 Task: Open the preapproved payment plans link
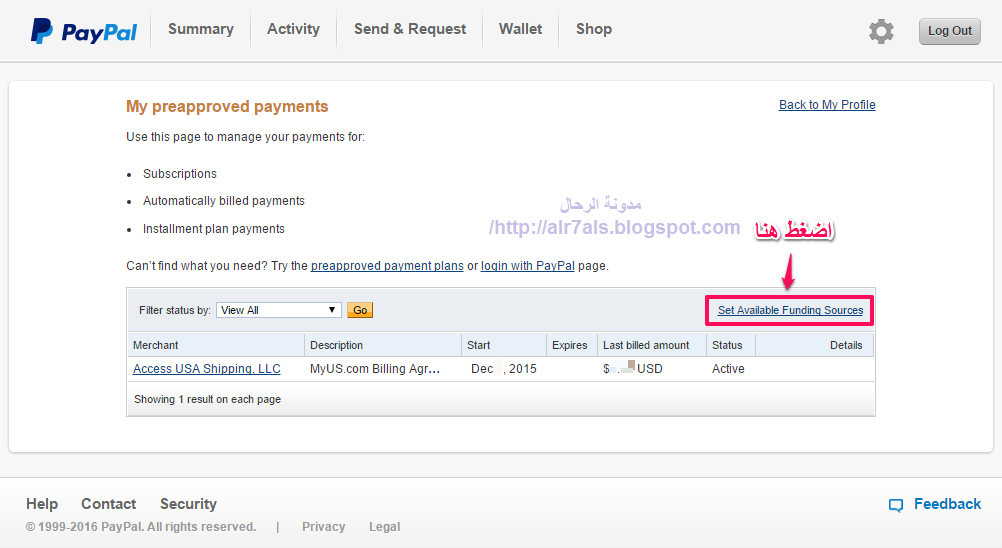[x=387, y=266]
